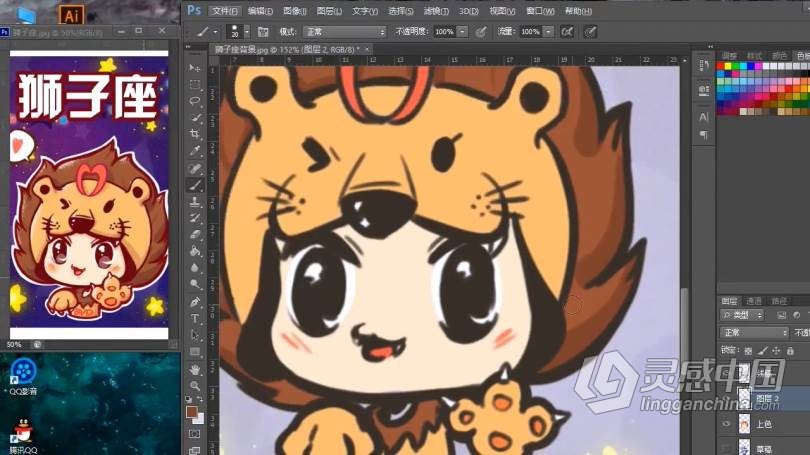This screenshot has width=810, height=455.
Task: Select the Brush tool in toolbox
Action: point(195,185)
